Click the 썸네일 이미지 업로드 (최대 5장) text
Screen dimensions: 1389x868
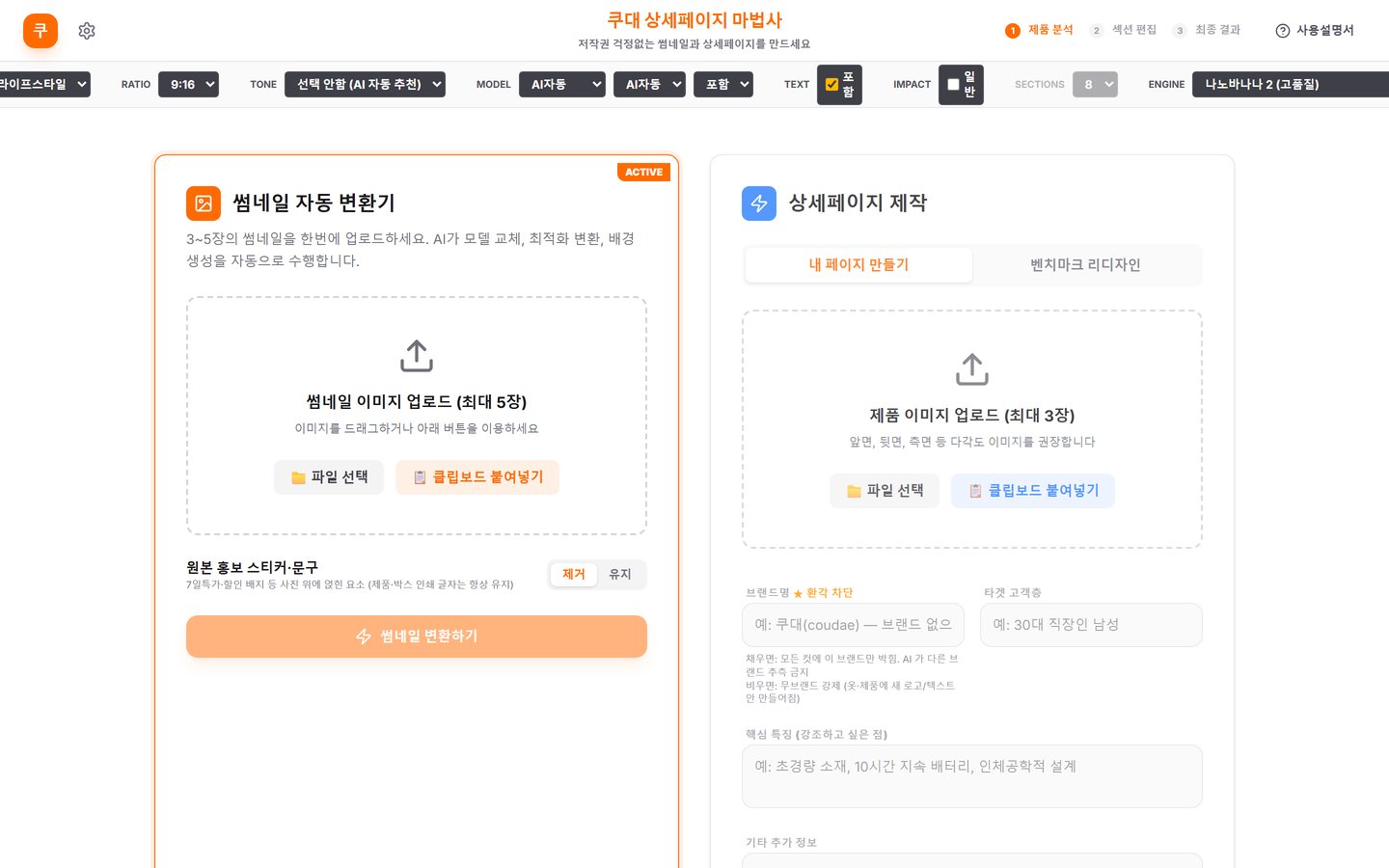[417, 402]
